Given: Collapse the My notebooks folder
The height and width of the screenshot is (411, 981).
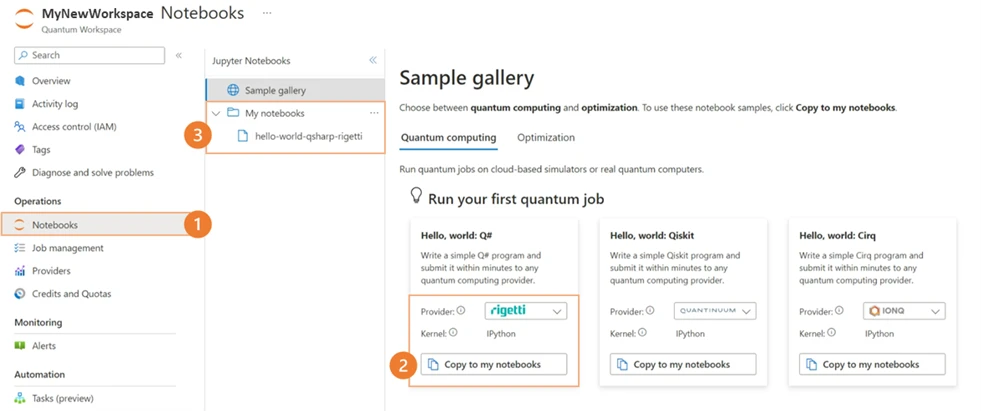Looking at the screenshot, I should tap(216, 113).
